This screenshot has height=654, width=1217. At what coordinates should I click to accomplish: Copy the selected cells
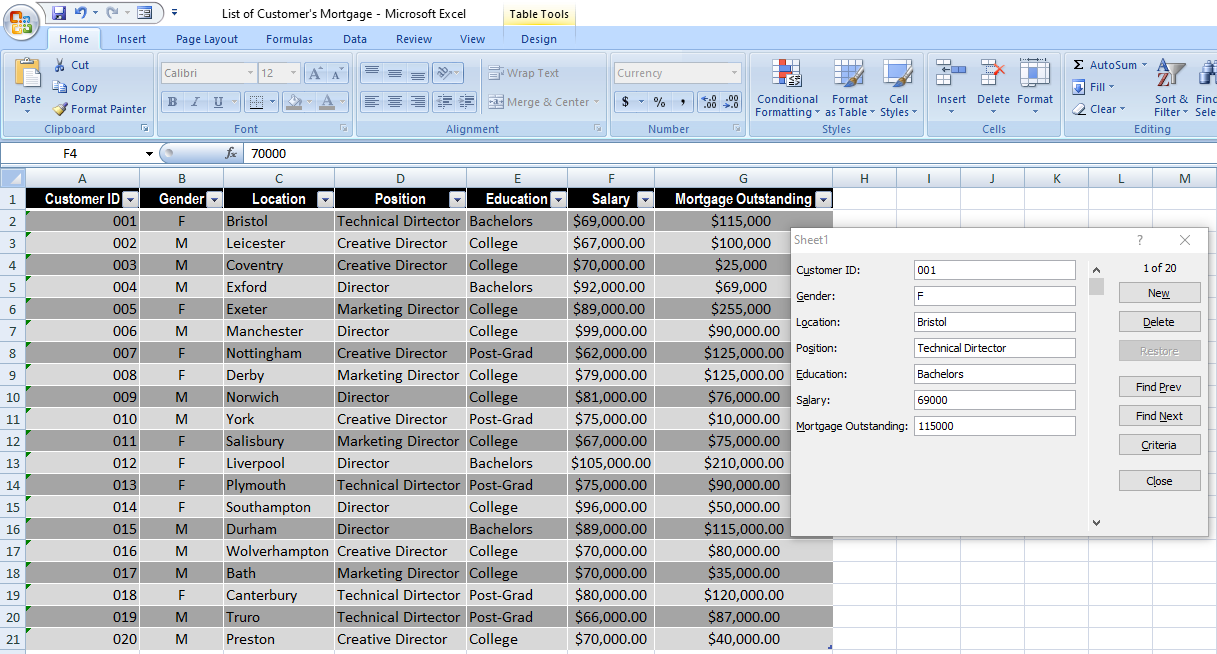(76, 87)
